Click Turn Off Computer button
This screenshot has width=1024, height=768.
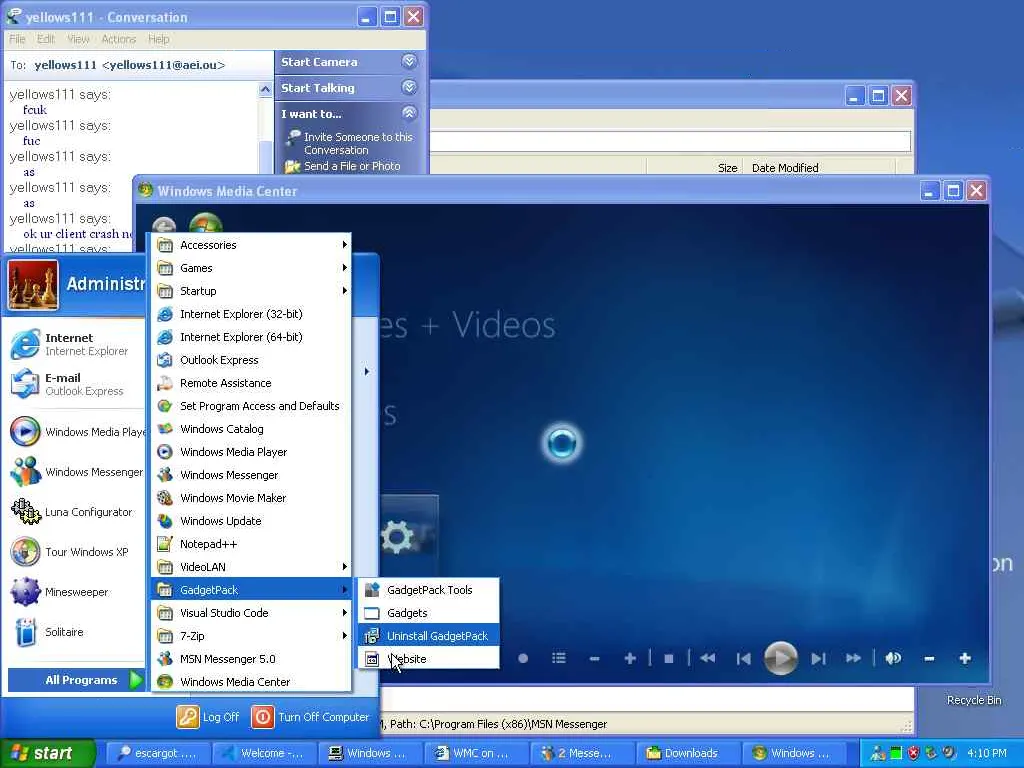[x=311, y=717]
